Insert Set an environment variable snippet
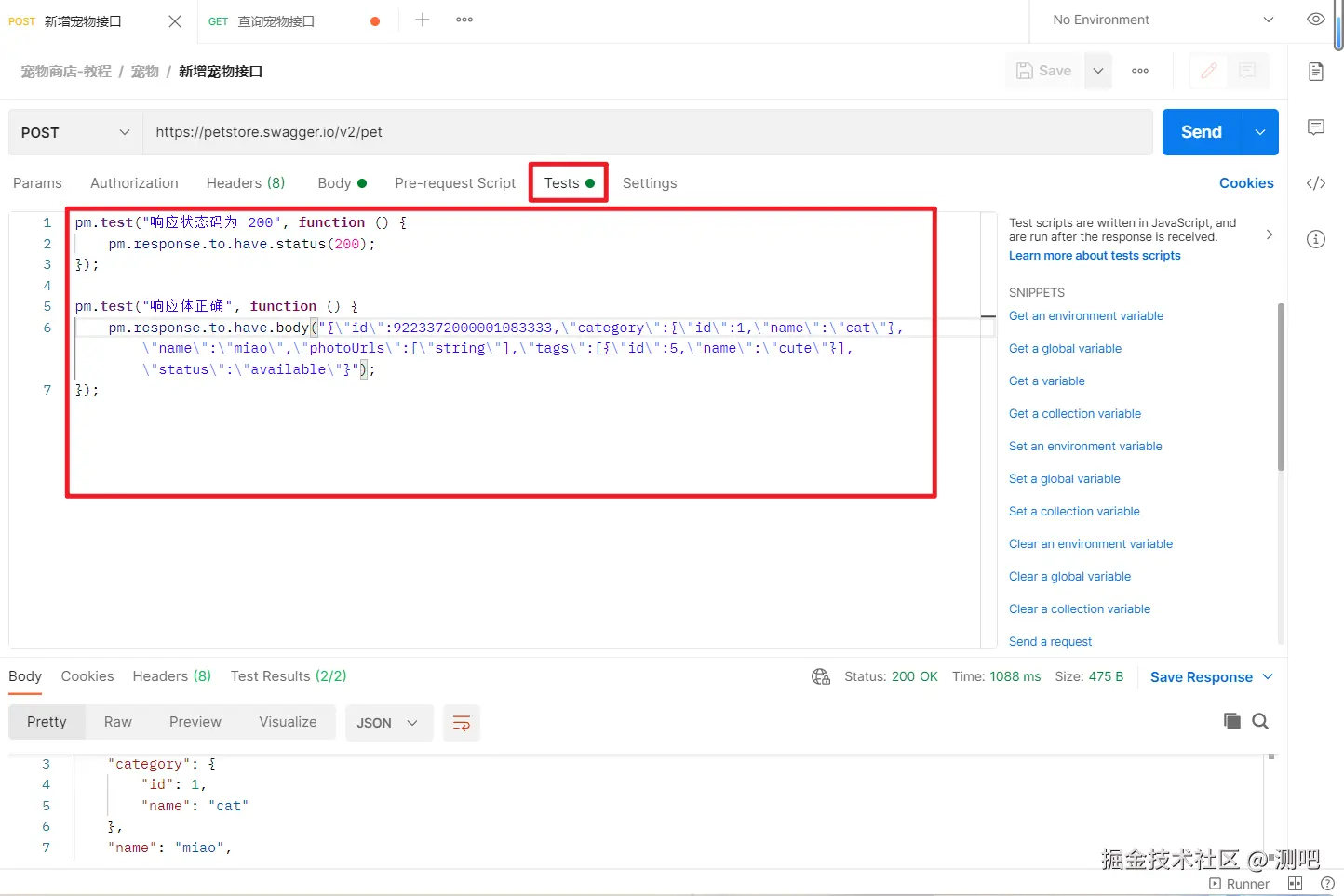 [x=1085, y=447]
